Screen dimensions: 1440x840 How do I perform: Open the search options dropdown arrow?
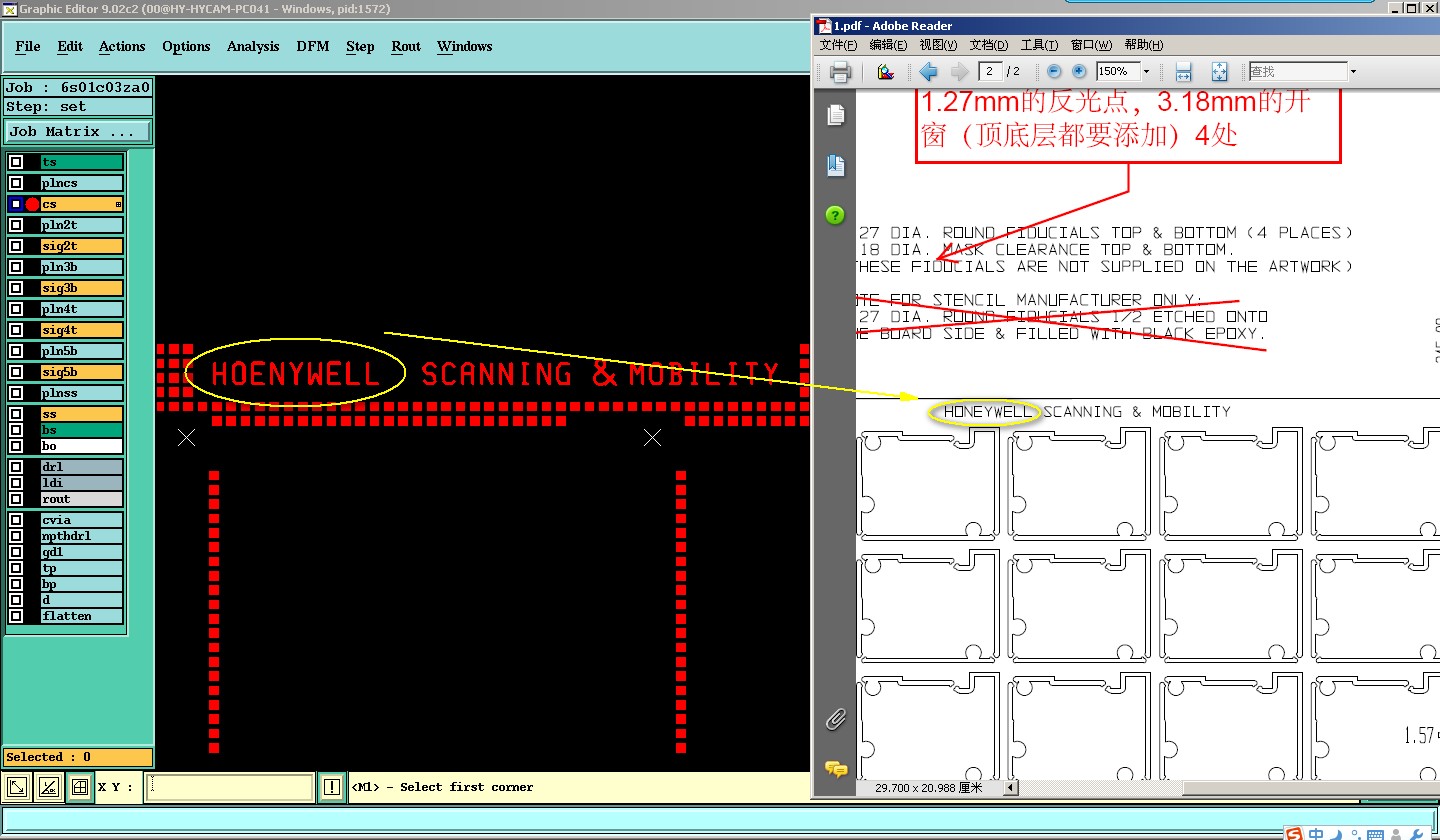pyautogui.click(x=1353, y=72)
